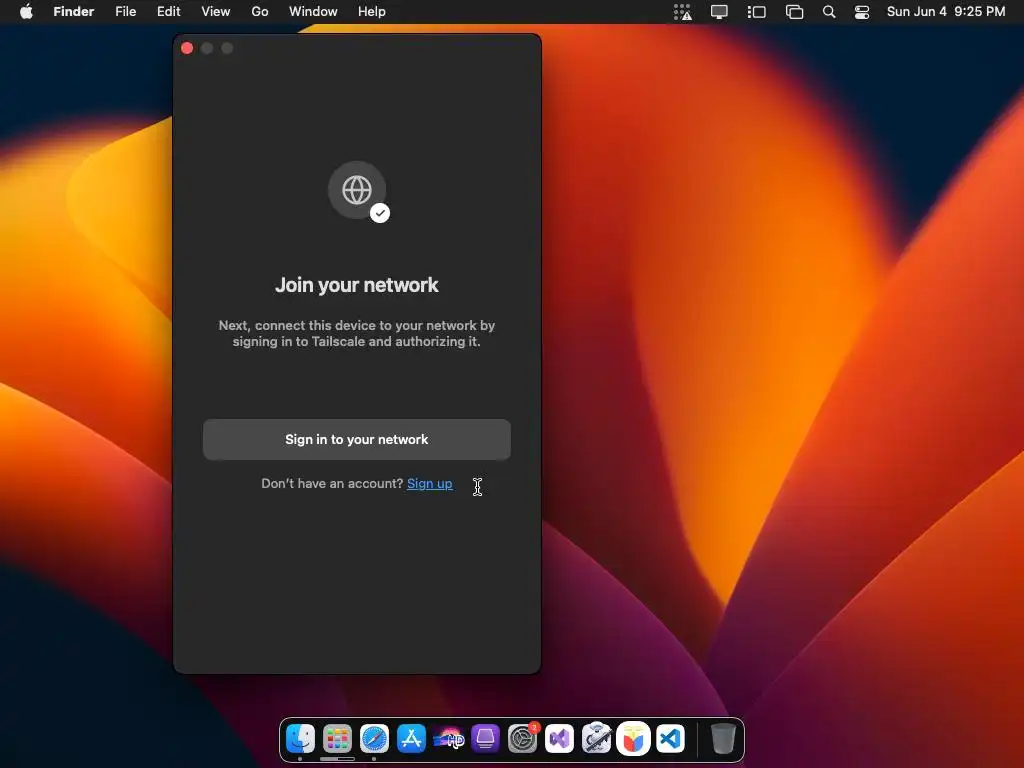Click Sign in to your network button

tap(357, 440)
